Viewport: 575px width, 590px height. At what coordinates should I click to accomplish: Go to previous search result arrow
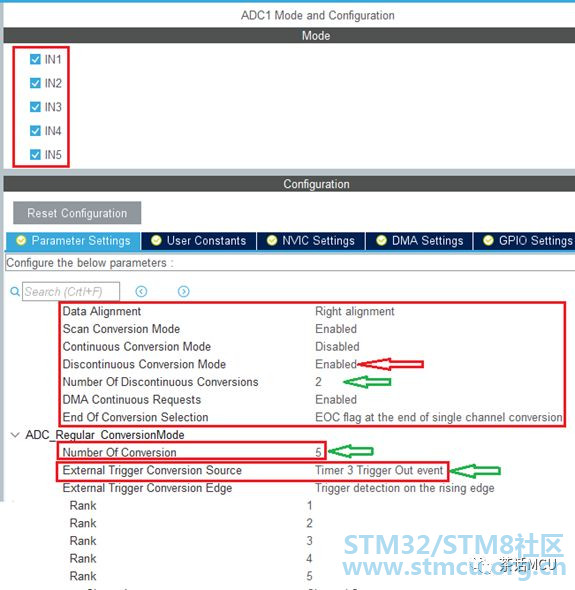[141, 291]
